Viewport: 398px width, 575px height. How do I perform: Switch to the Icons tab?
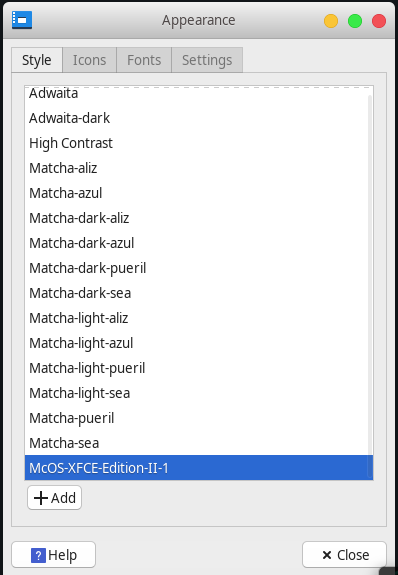tap(90, 60)
